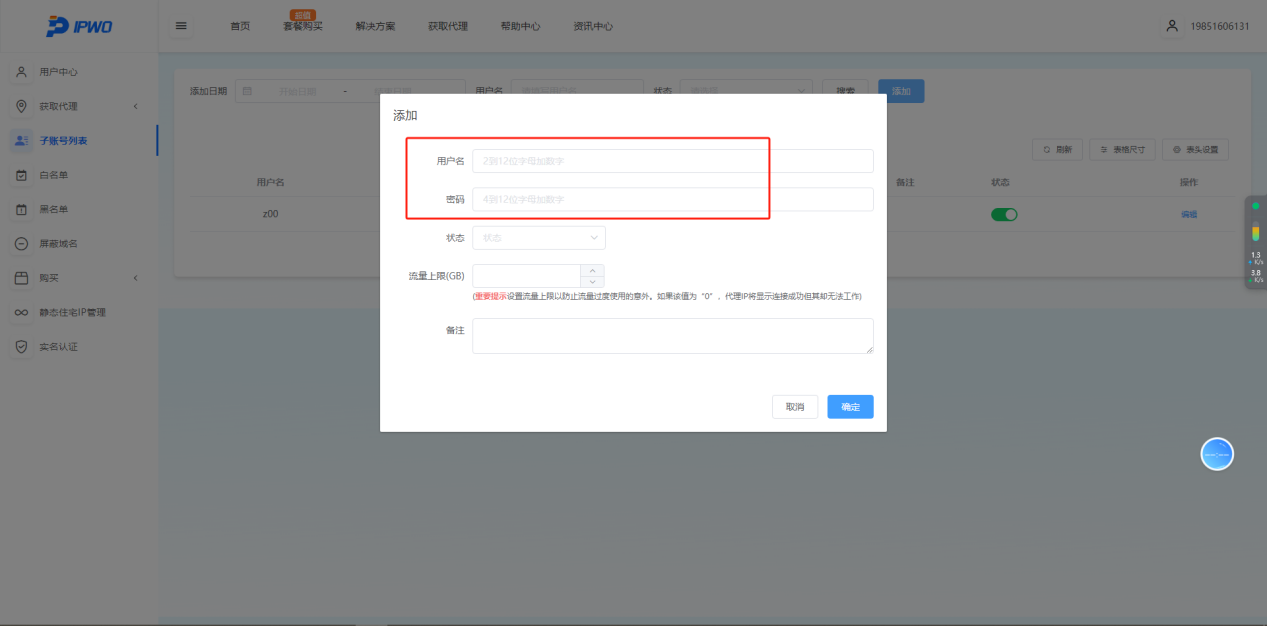Screen dimensions: 1267x626
Task: Click the IPWO logo
Action: pyautogui.click(x=79, y=26)
